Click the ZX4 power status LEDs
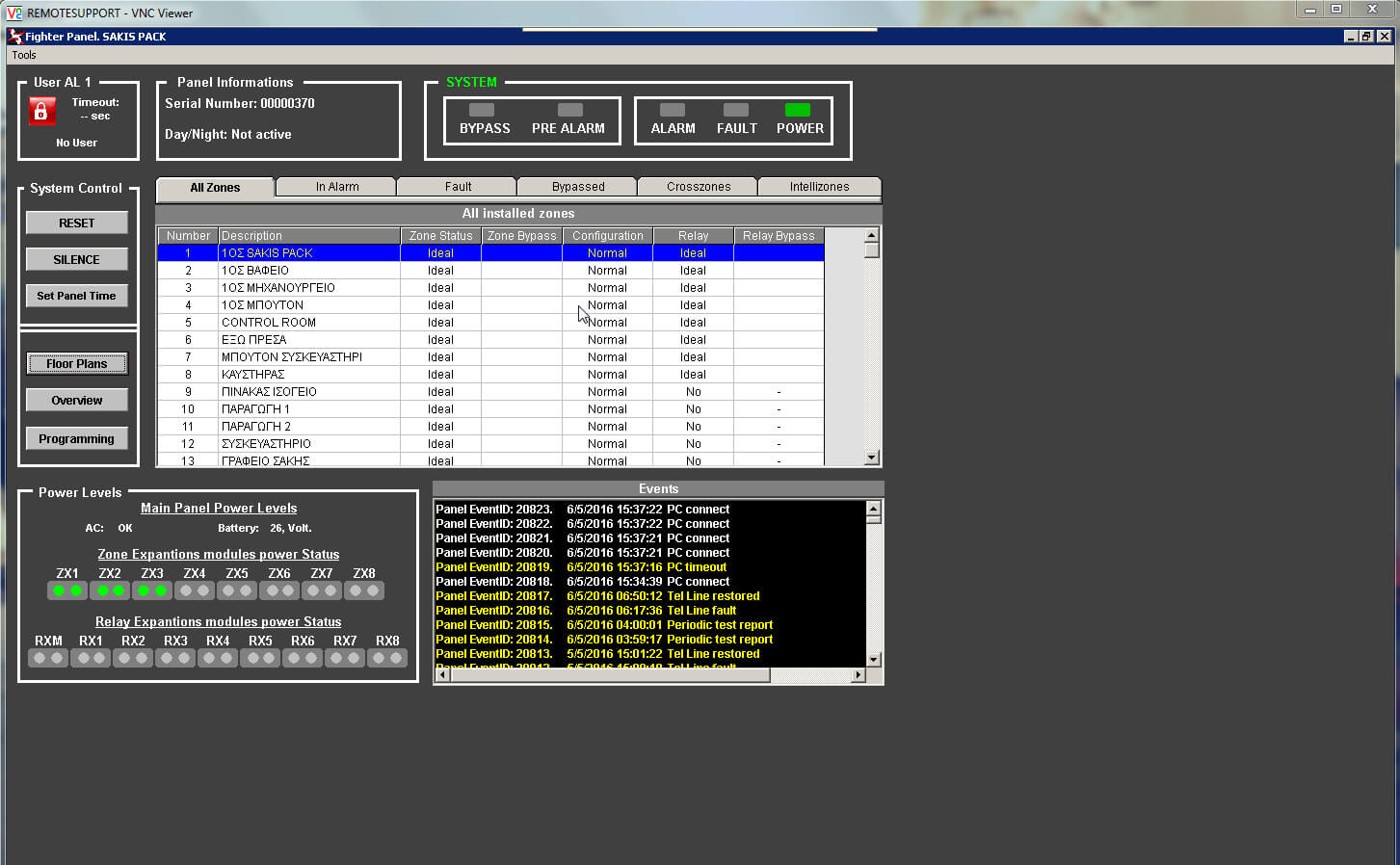 pos(195,590)
